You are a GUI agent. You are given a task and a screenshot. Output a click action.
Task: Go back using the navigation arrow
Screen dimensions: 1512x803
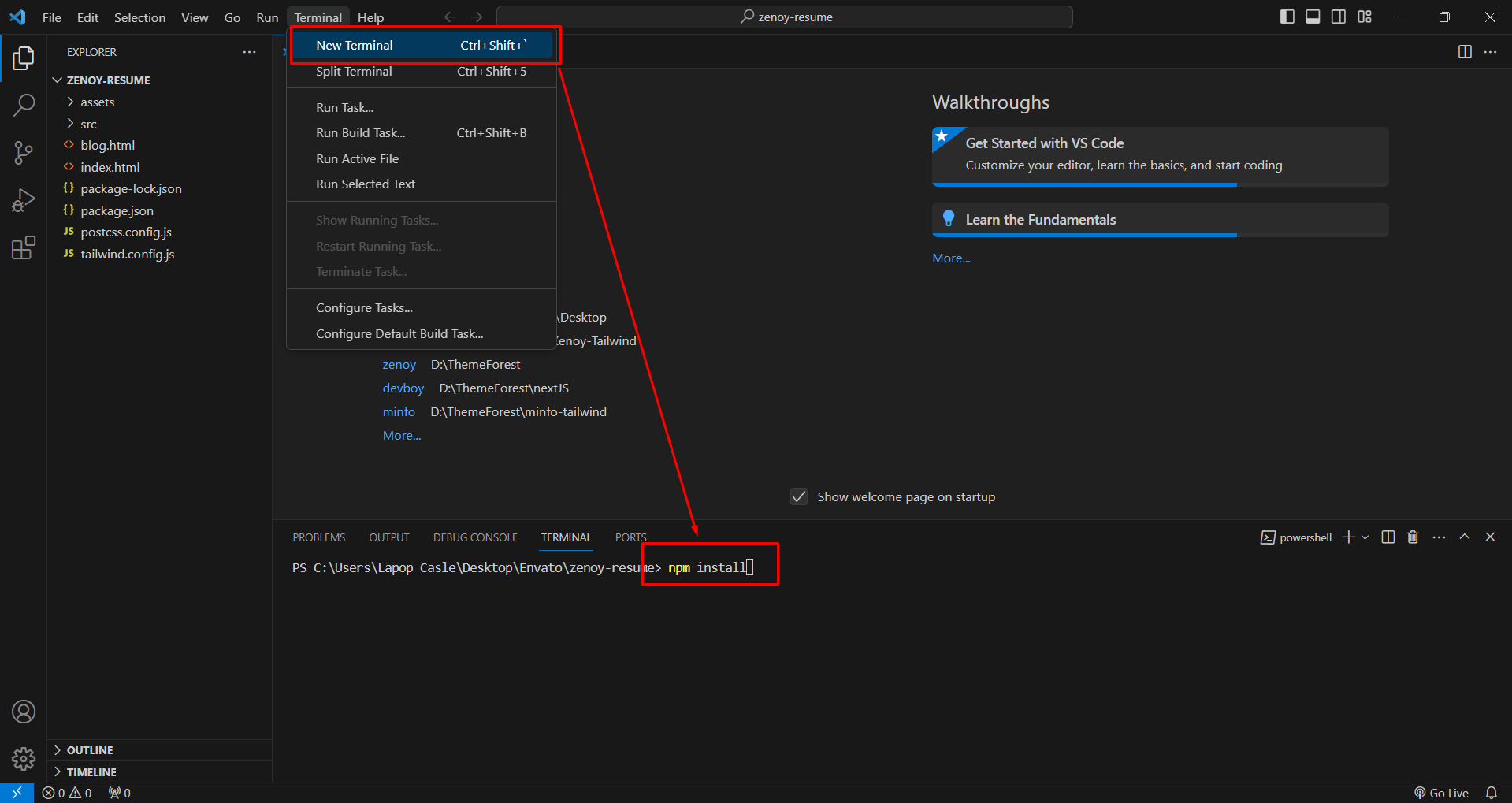tap(450, 17)
